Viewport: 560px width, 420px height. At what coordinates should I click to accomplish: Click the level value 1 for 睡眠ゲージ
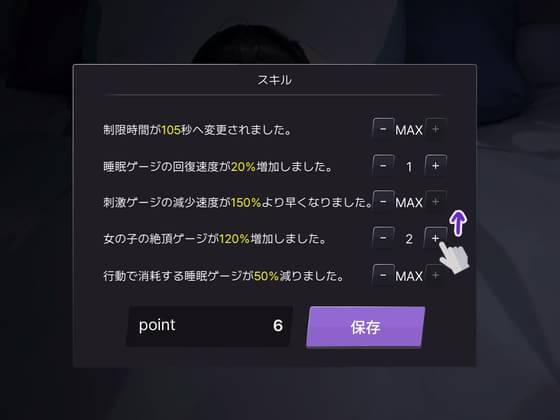point(409,167)
